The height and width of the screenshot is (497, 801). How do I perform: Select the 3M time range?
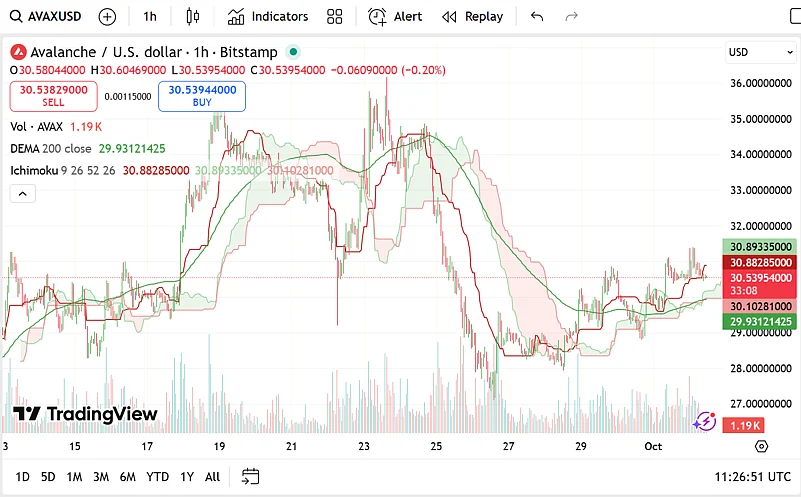tap(100, 477)
